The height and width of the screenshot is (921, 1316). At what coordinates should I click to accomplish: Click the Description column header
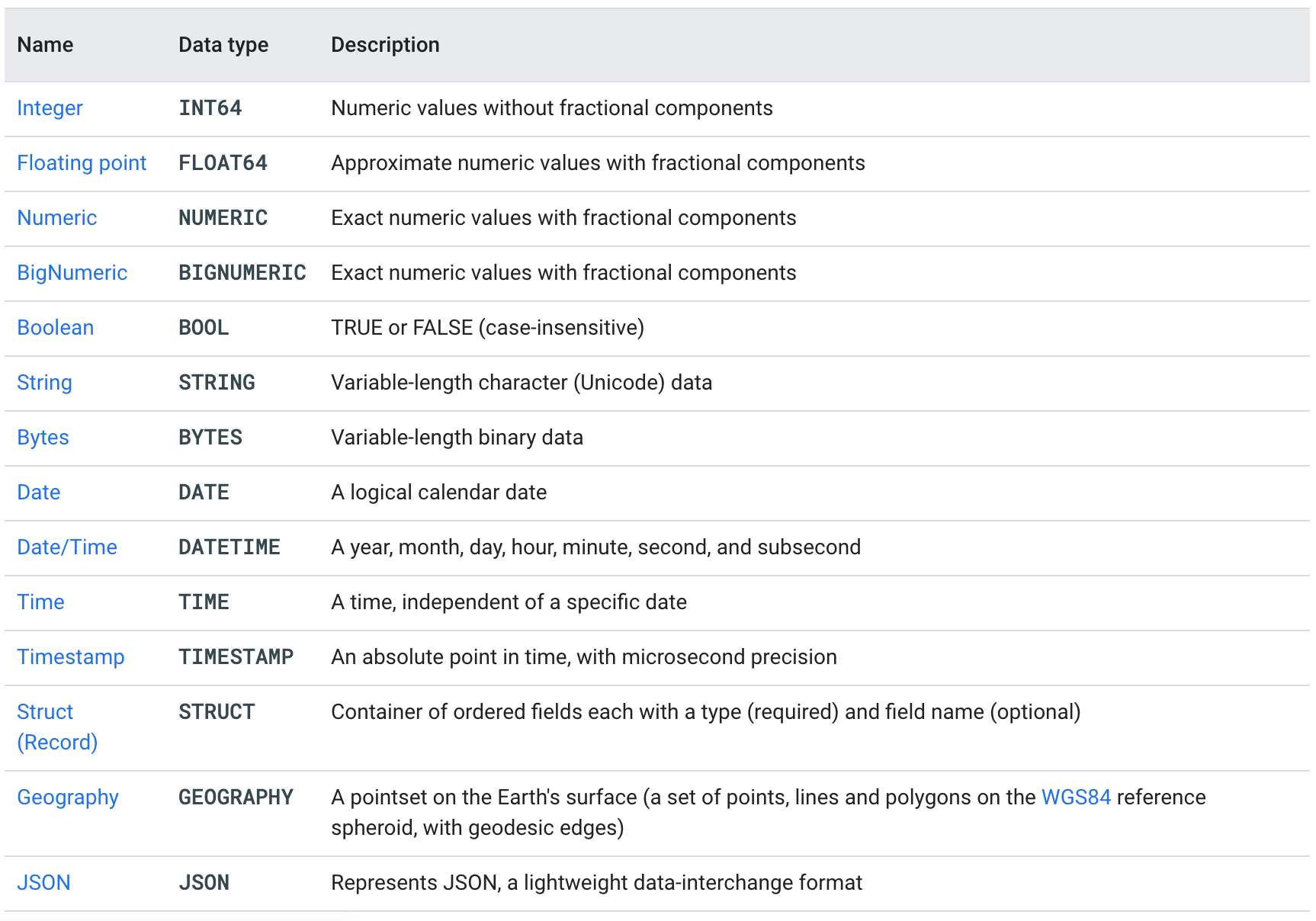(385, 45)
